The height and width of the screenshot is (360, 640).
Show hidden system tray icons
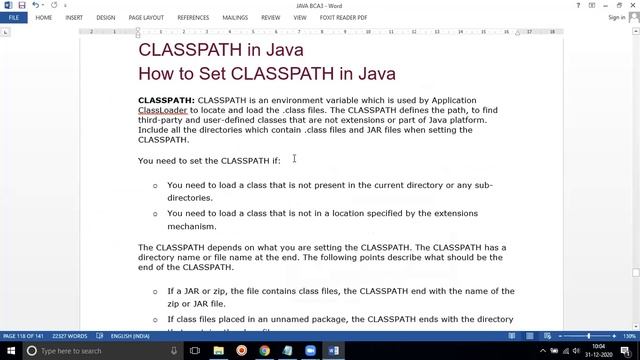click(x=542, y=351)
